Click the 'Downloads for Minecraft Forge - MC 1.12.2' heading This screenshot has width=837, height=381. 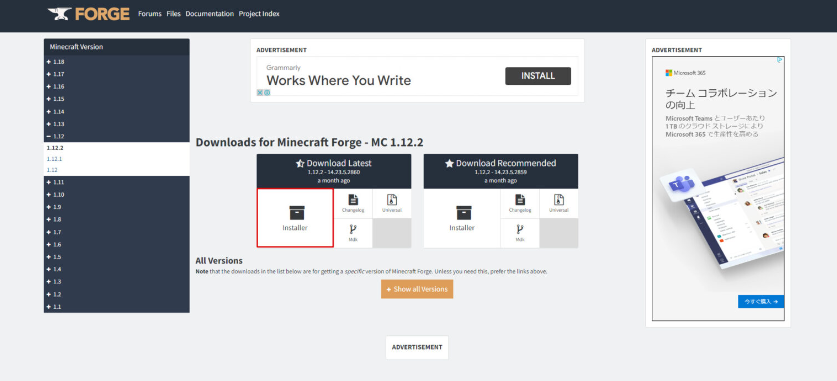pyautogui.click(x=310, y=142)
